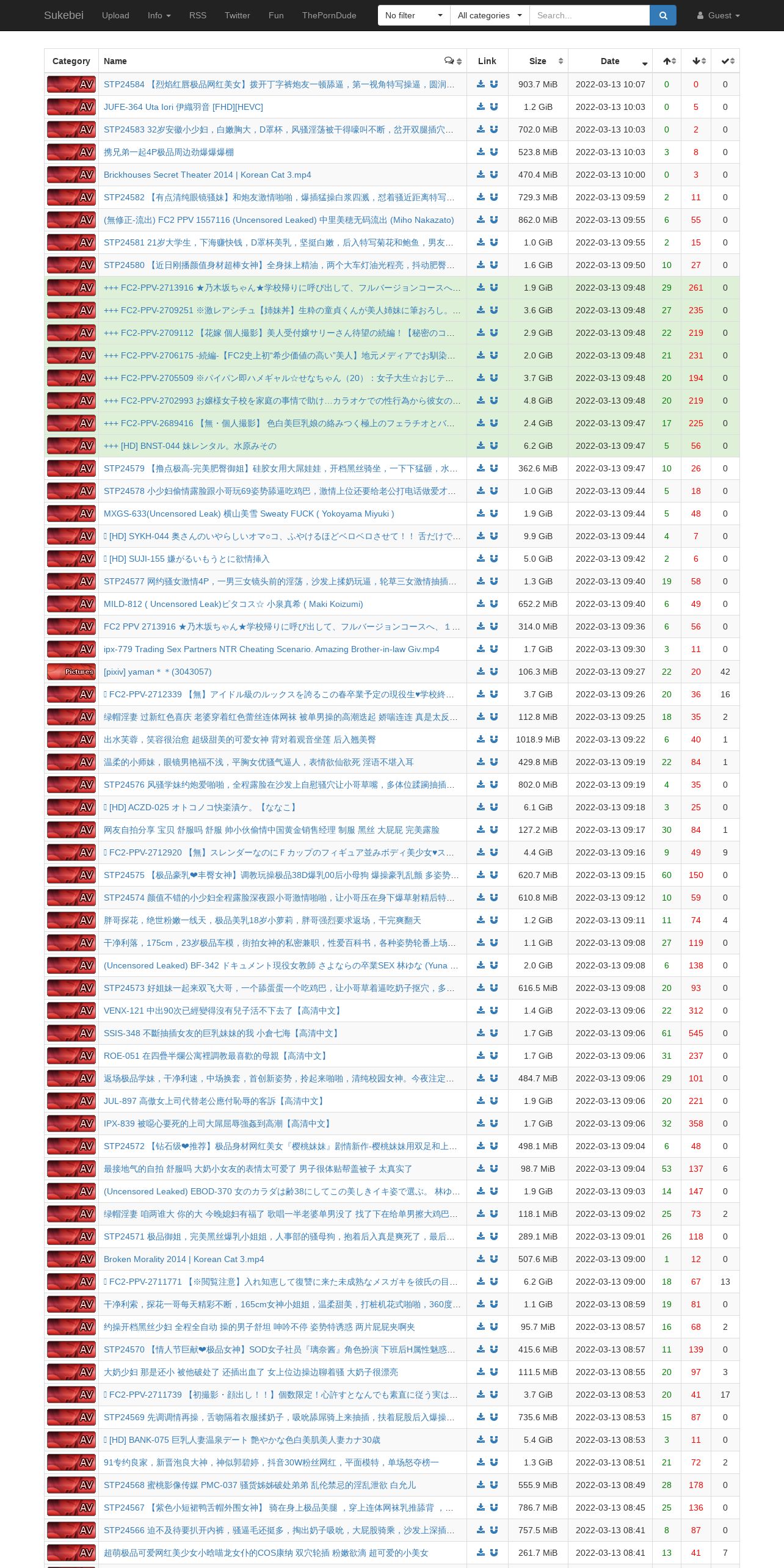Sort by completed downloads checkmark header
Image resolution: width=784 pixels, height=1568 pixels.
pyautogui.click(x=725, y=61)
